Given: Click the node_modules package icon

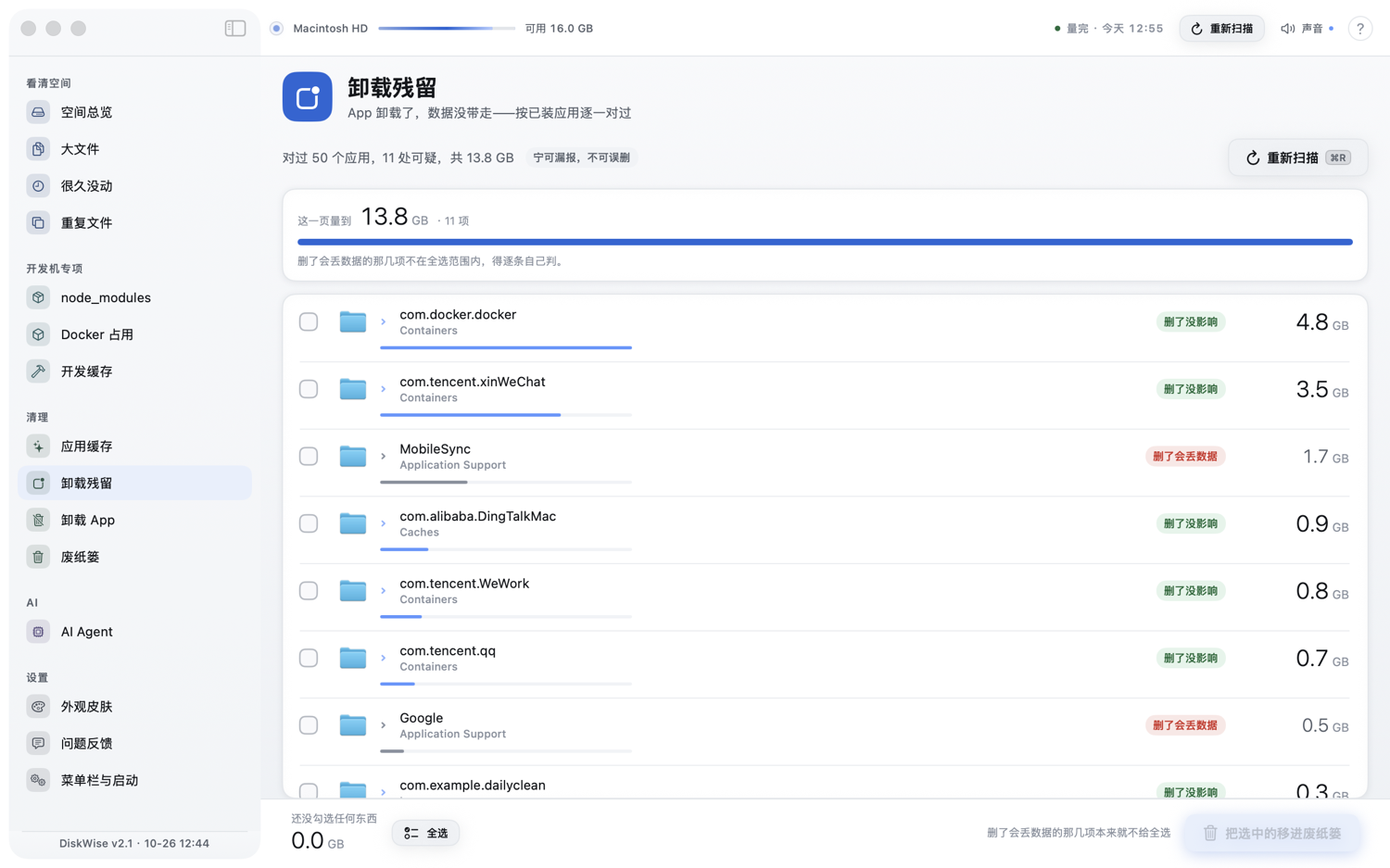Looking at the screenshot, I should point(38,297).
